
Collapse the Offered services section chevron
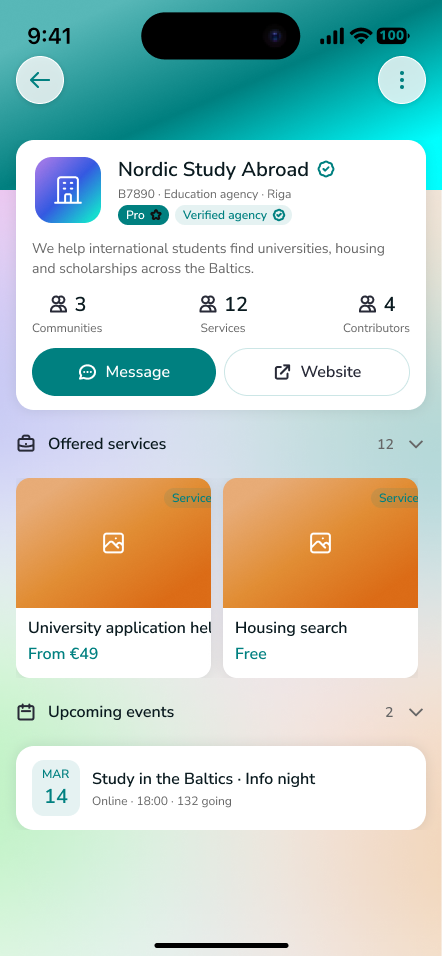pos(416,444)
